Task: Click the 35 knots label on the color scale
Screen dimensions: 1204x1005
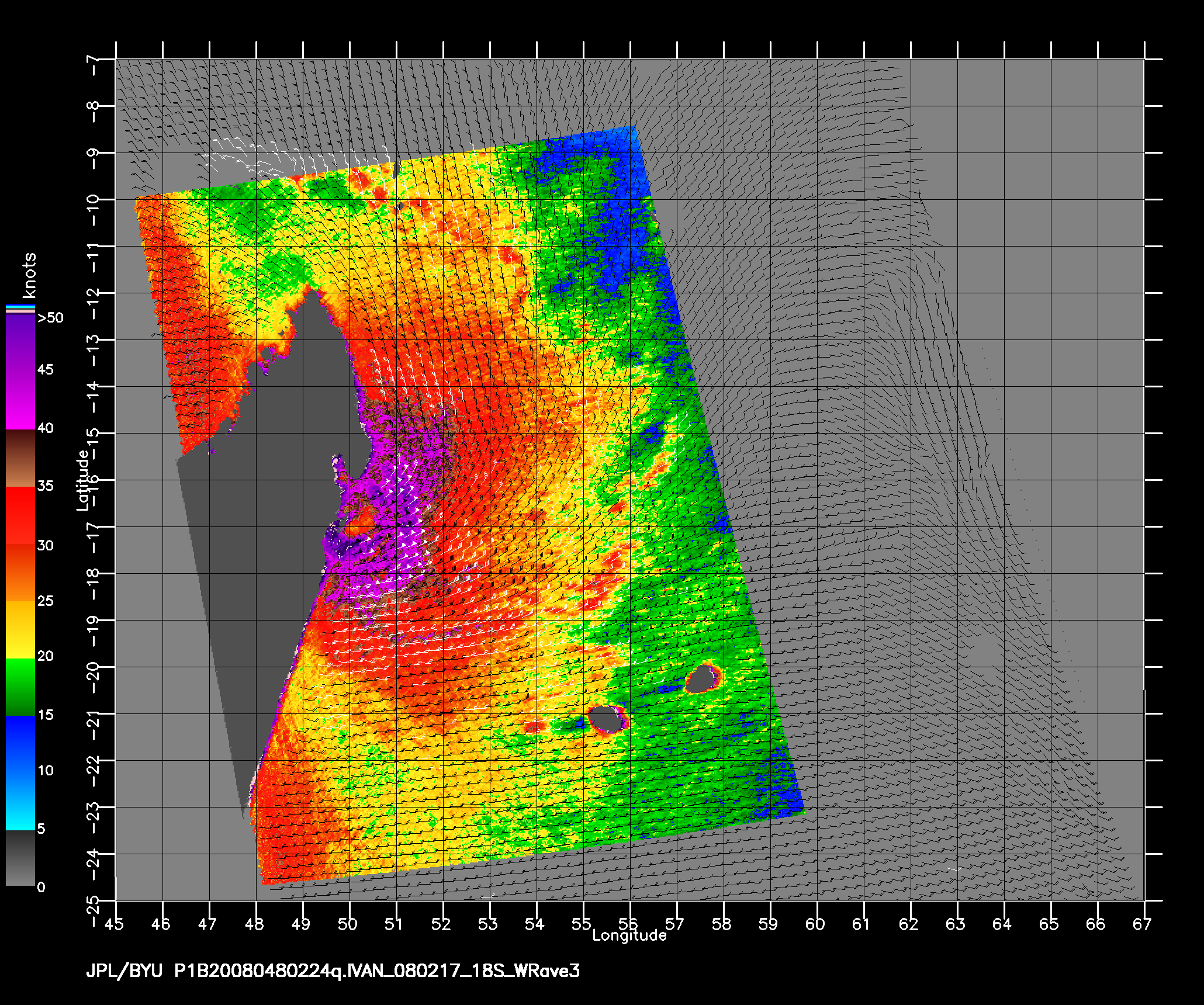Action: [45, 486]
